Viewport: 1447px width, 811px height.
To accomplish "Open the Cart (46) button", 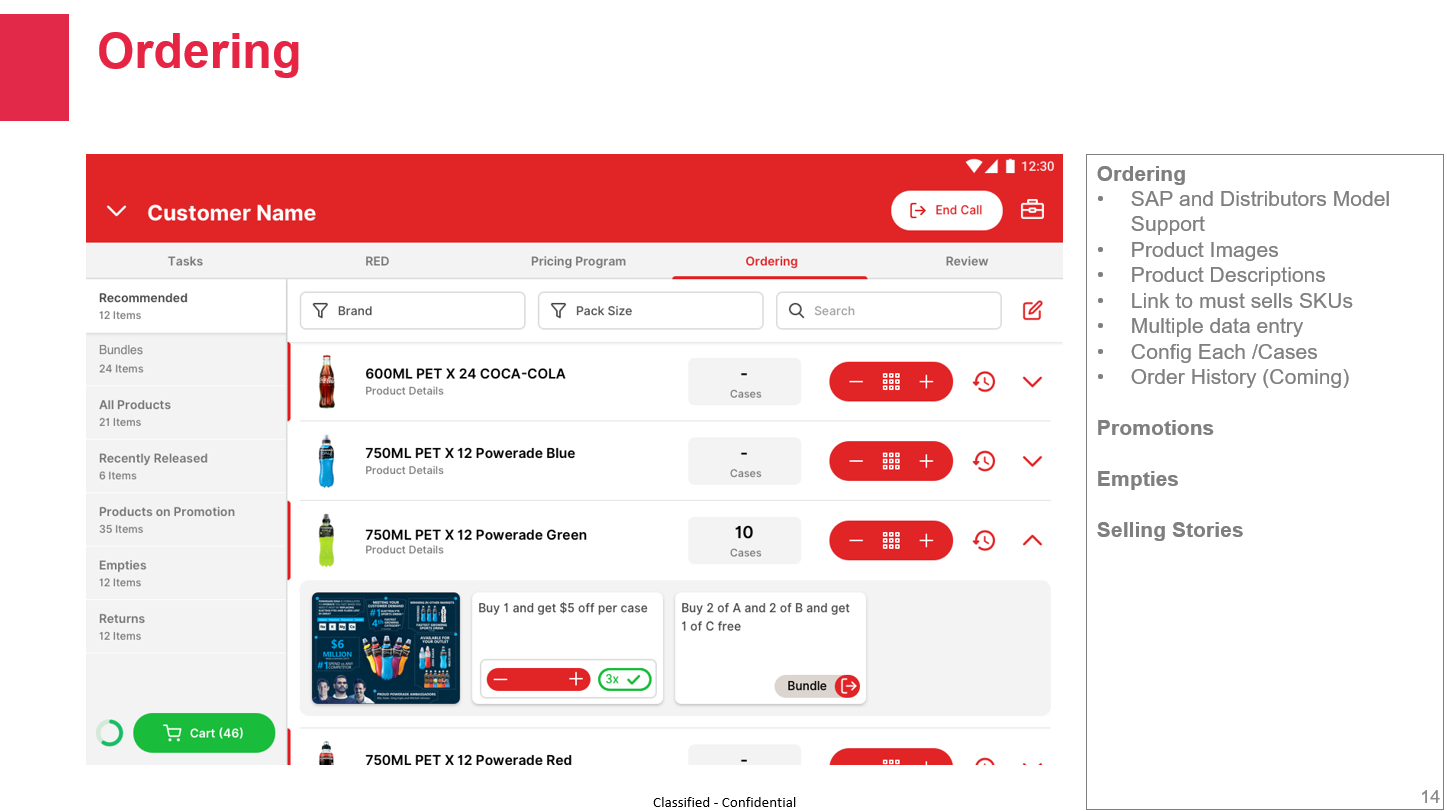I will pyautogui.click(x=204, y=733).
